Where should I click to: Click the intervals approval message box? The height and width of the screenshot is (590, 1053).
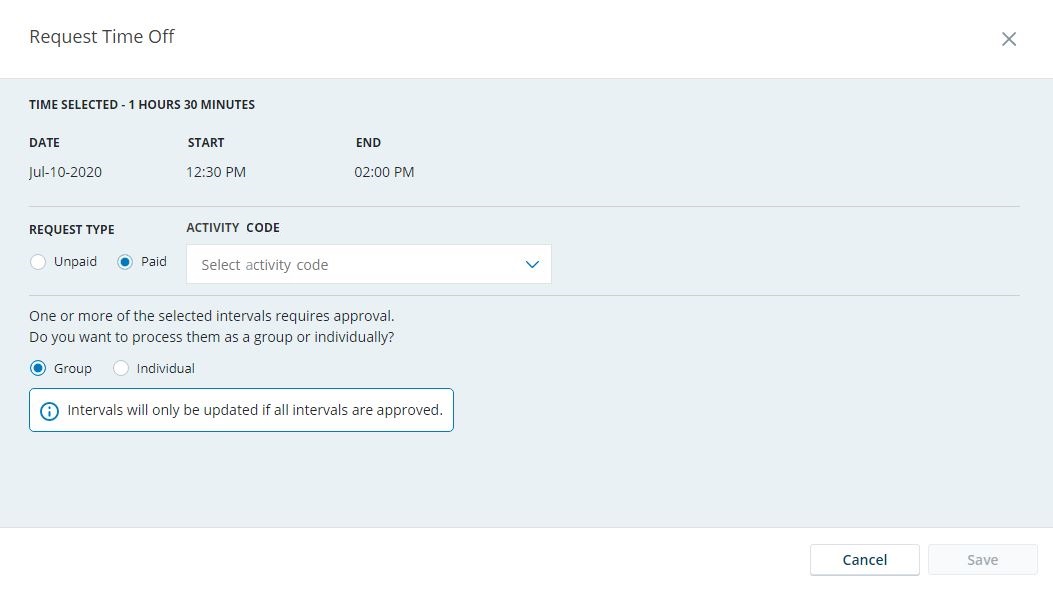tap(241, 410)
